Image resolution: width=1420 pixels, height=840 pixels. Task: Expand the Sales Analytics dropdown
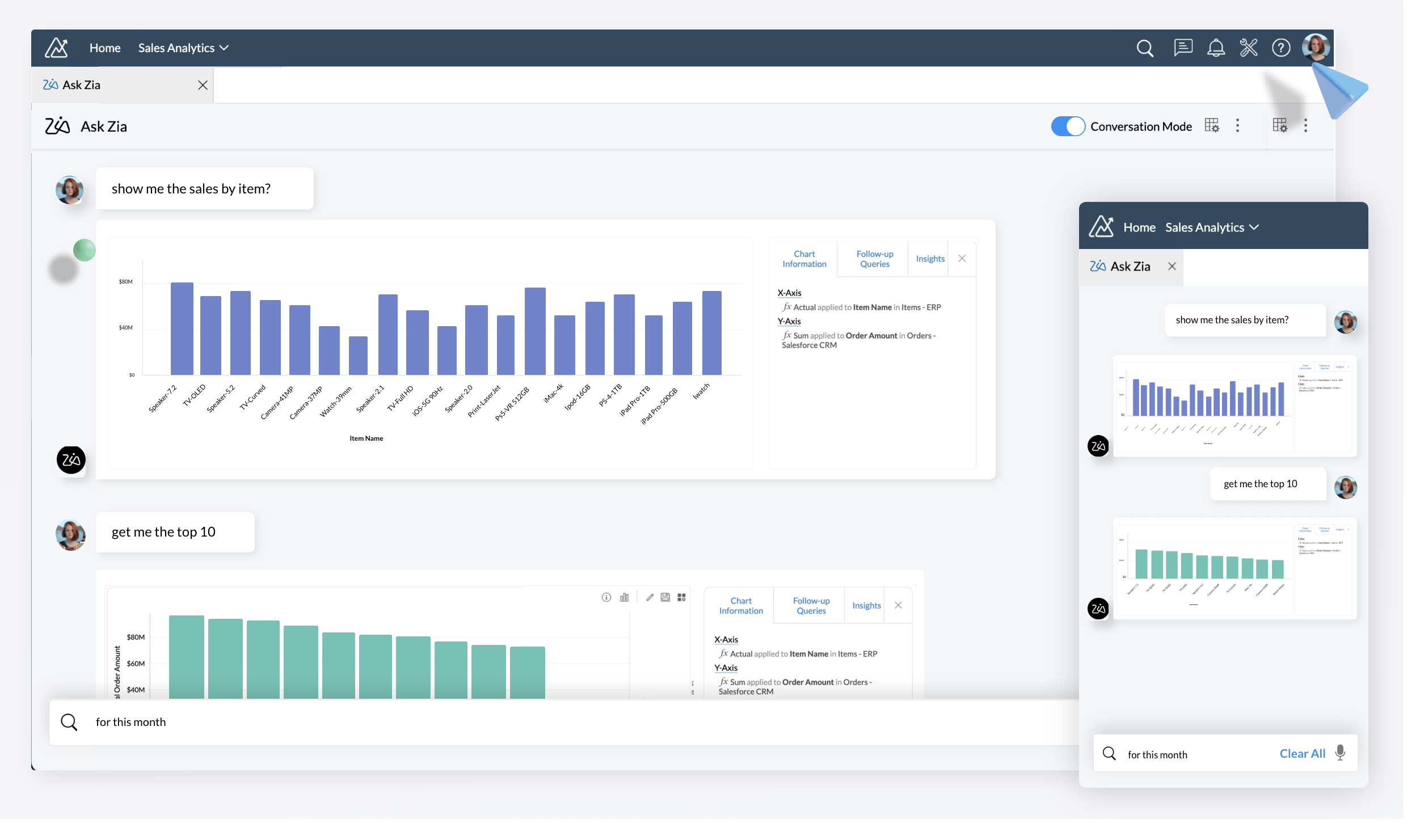point(183,48)
